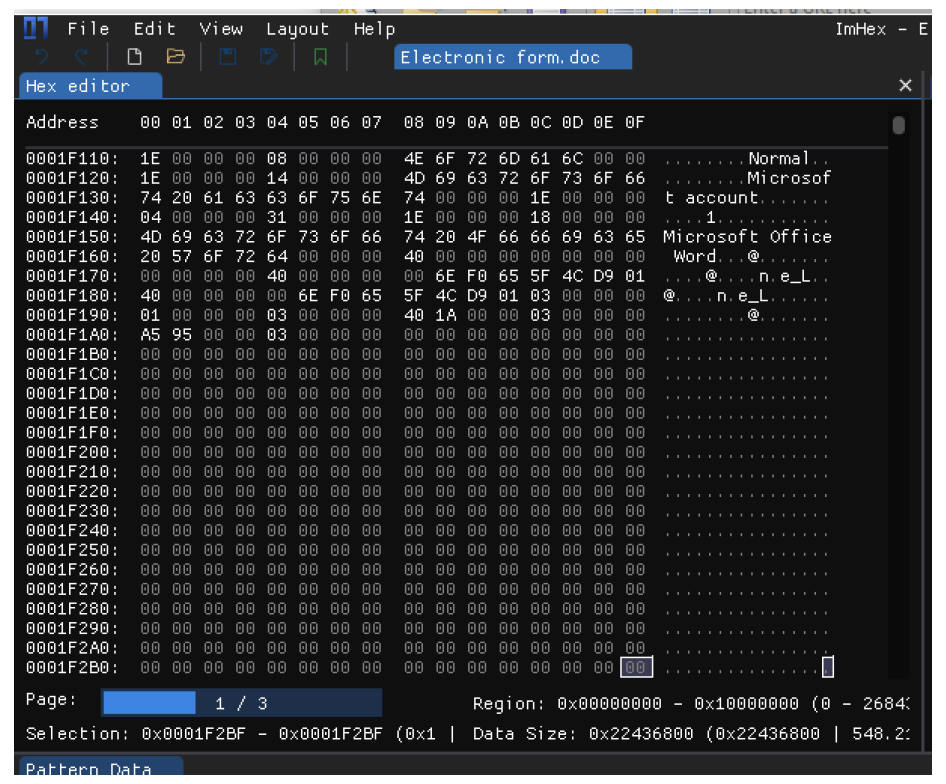
Task: Open the View menu
Action: (221, 29)
